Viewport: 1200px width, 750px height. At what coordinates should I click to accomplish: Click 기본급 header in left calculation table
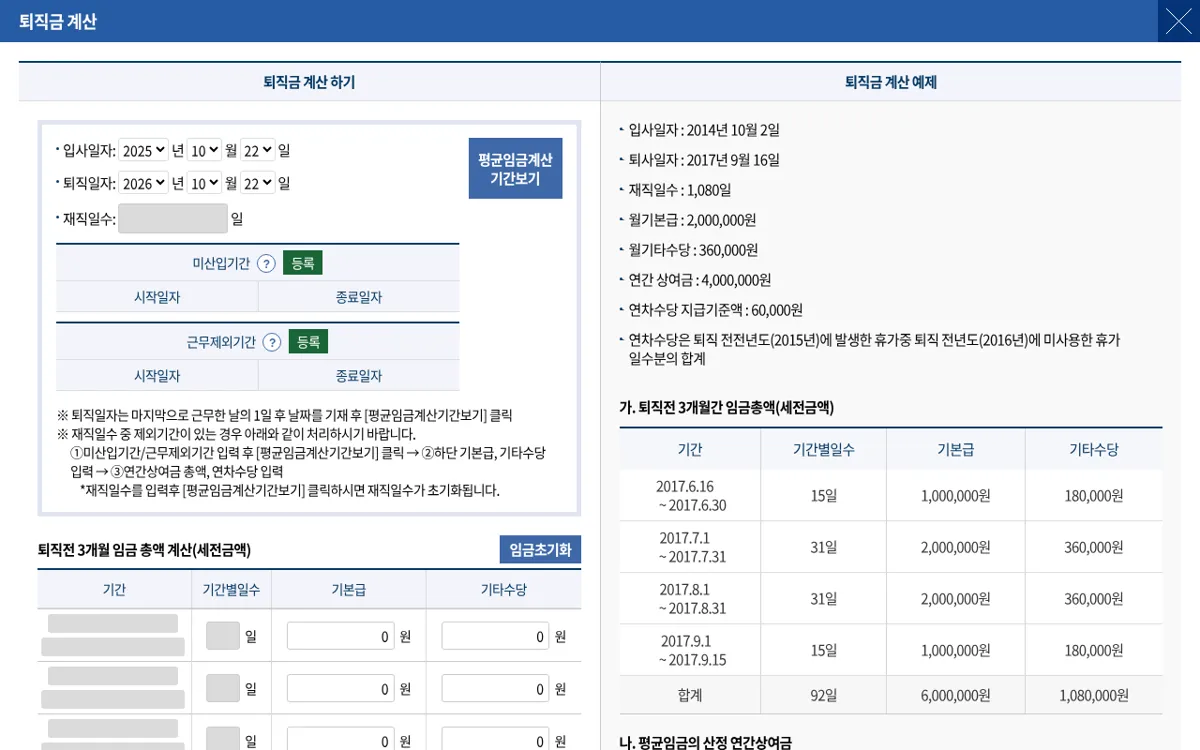tap(349, 590)
